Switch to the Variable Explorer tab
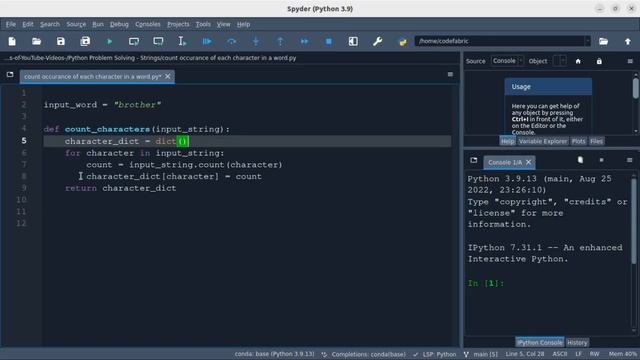 (x=543, y=141)
